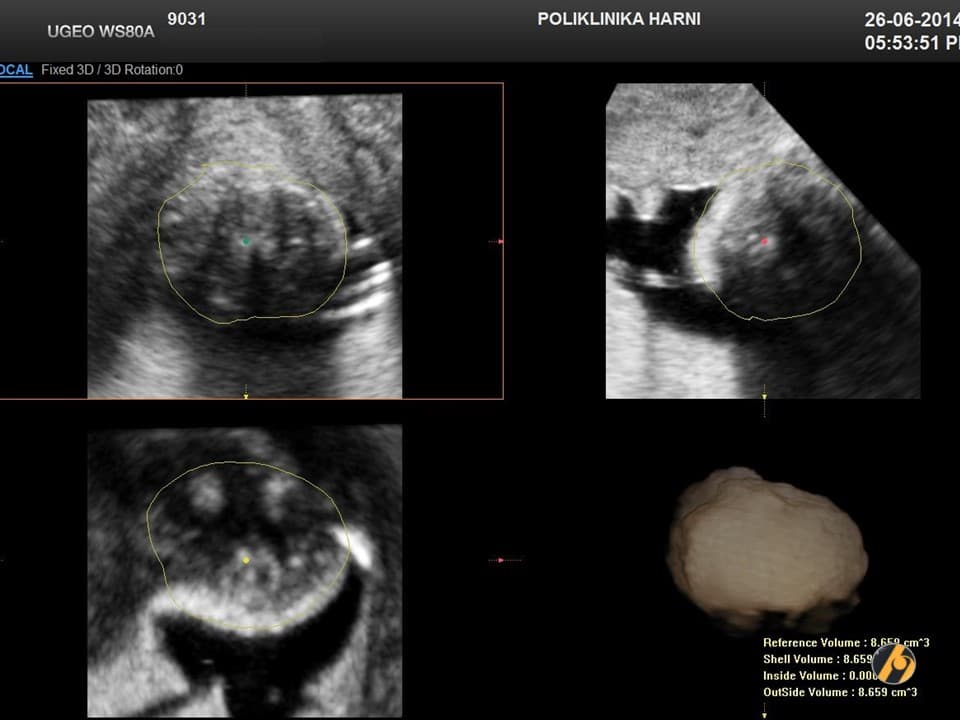Screen dimensions: 960x720
Task: Click the VOCAL link at top left
Action: [16, 70]
